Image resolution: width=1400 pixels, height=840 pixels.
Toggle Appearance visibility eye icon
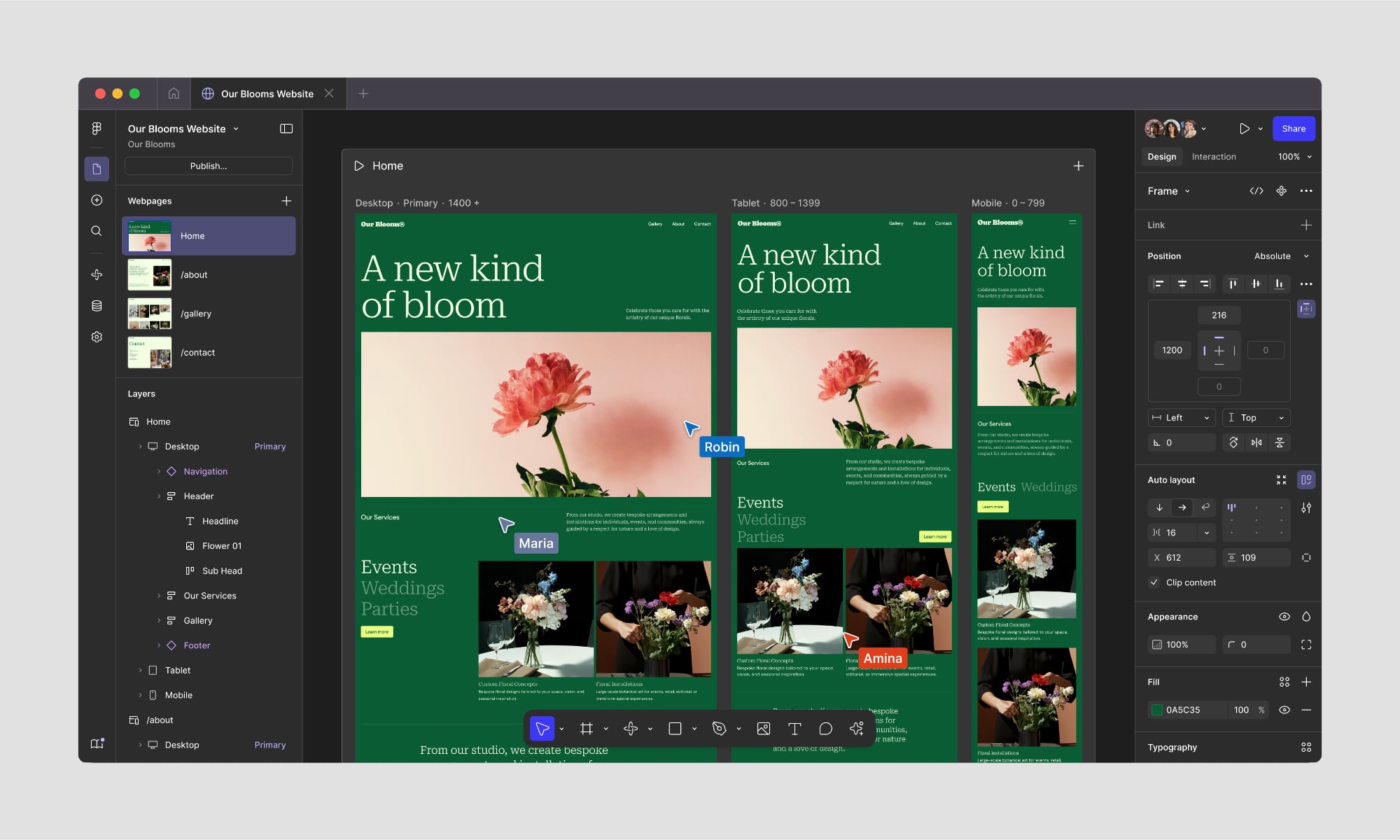click(x=1284, y=617)
